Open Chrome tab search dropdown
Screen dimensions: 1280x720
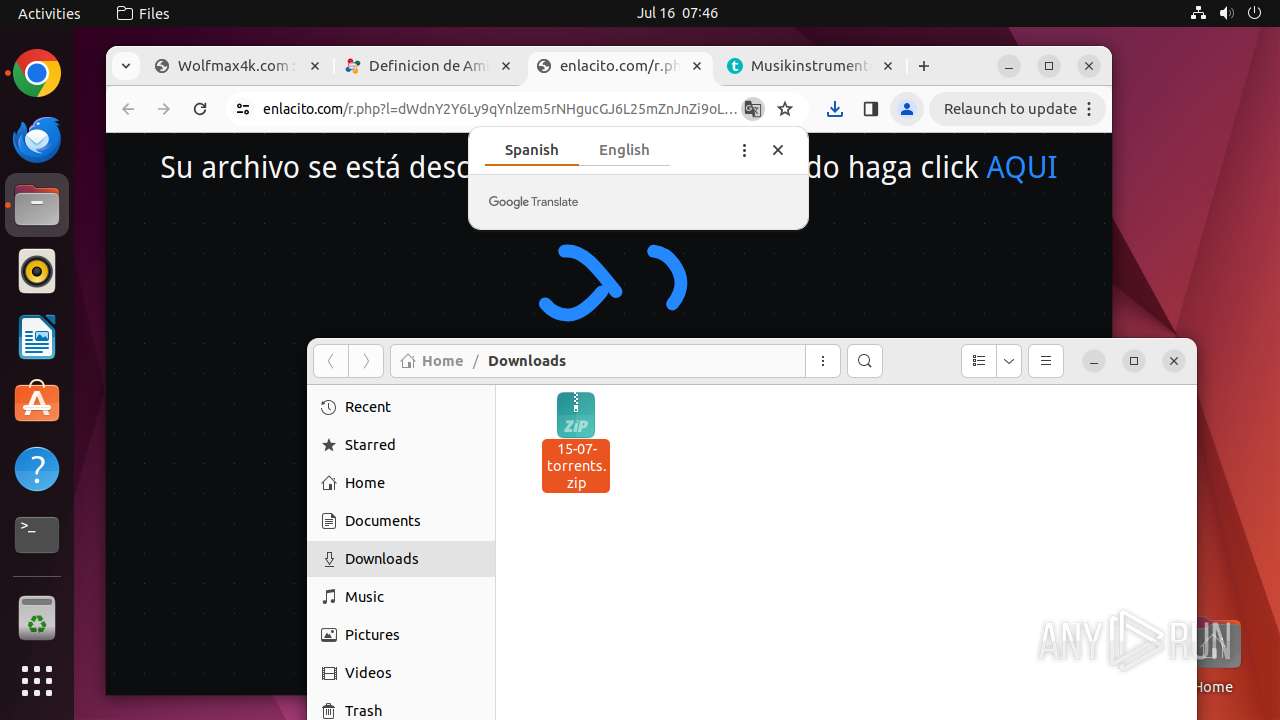coord(125,66)
